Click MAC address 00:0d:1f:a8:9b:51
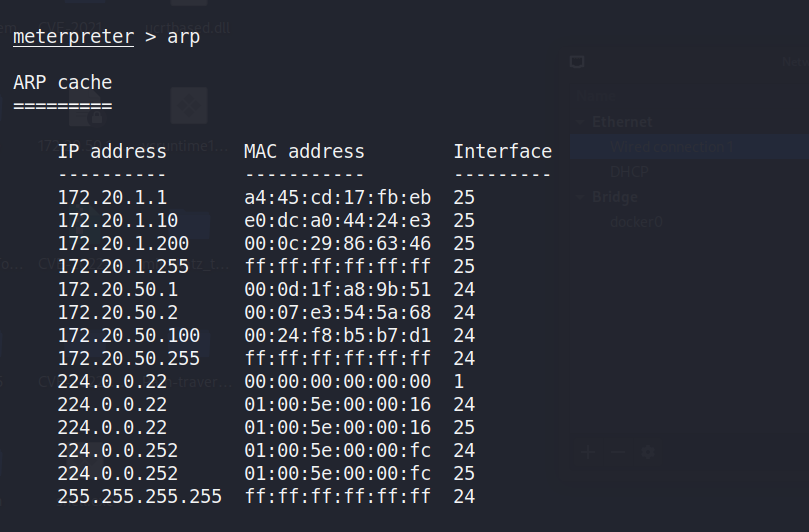 [x=337, y=289]
